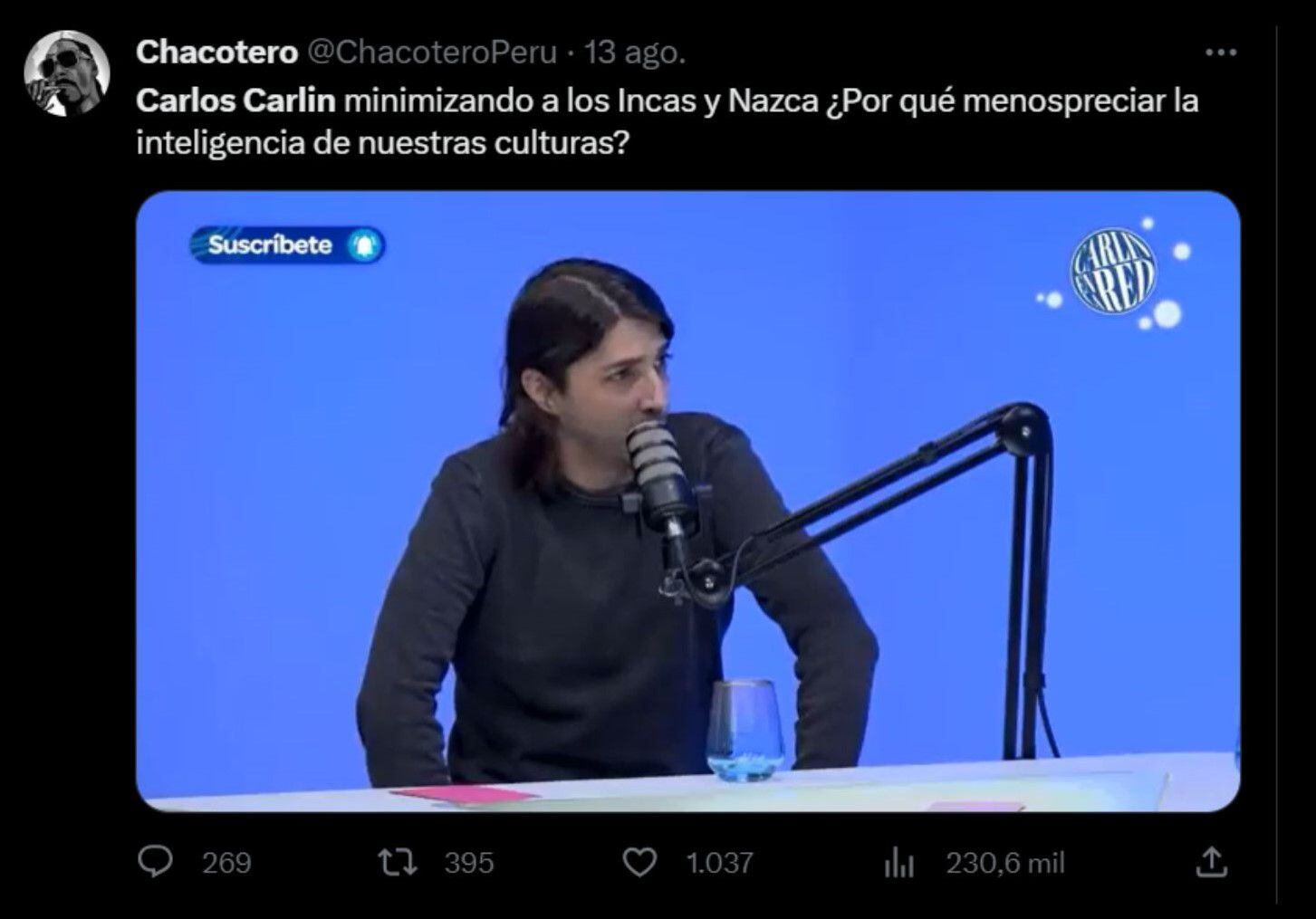1316x919 pixels.
Task: Click the share upload icon
Action: (x=1211, y=862)
